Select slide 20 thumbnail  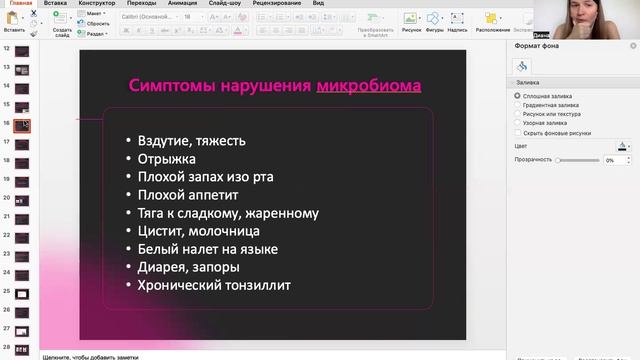(x=22, y=200)
